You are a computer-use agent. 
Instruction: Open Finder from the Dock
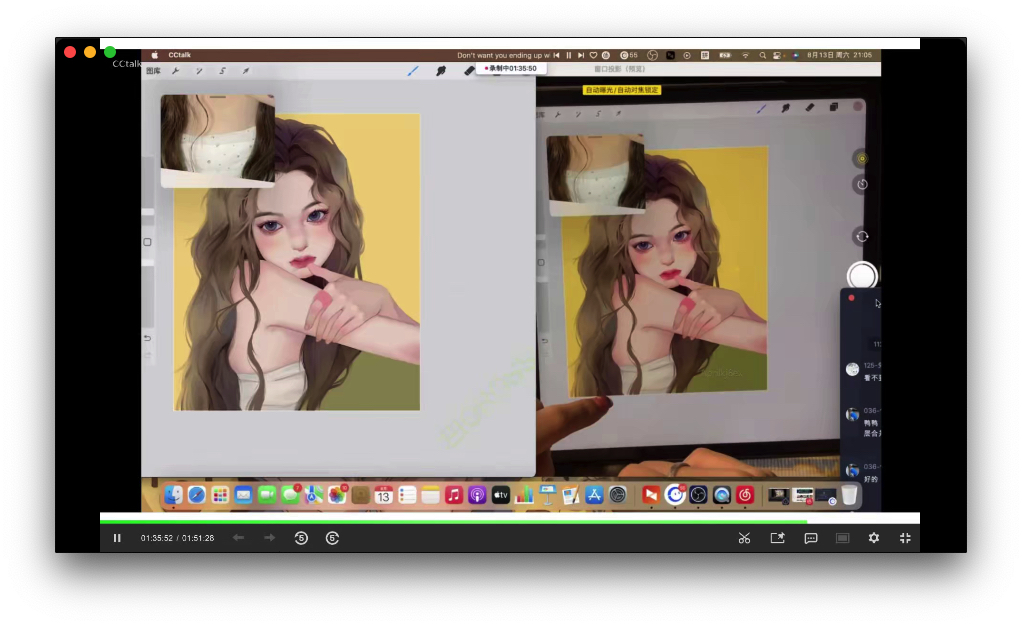(173, 496)
